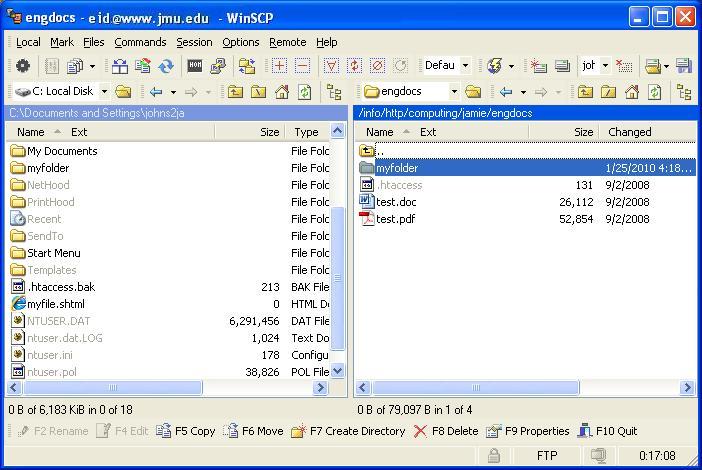Click the local panel vertical scrollbar thumb

tap(338, 278)
